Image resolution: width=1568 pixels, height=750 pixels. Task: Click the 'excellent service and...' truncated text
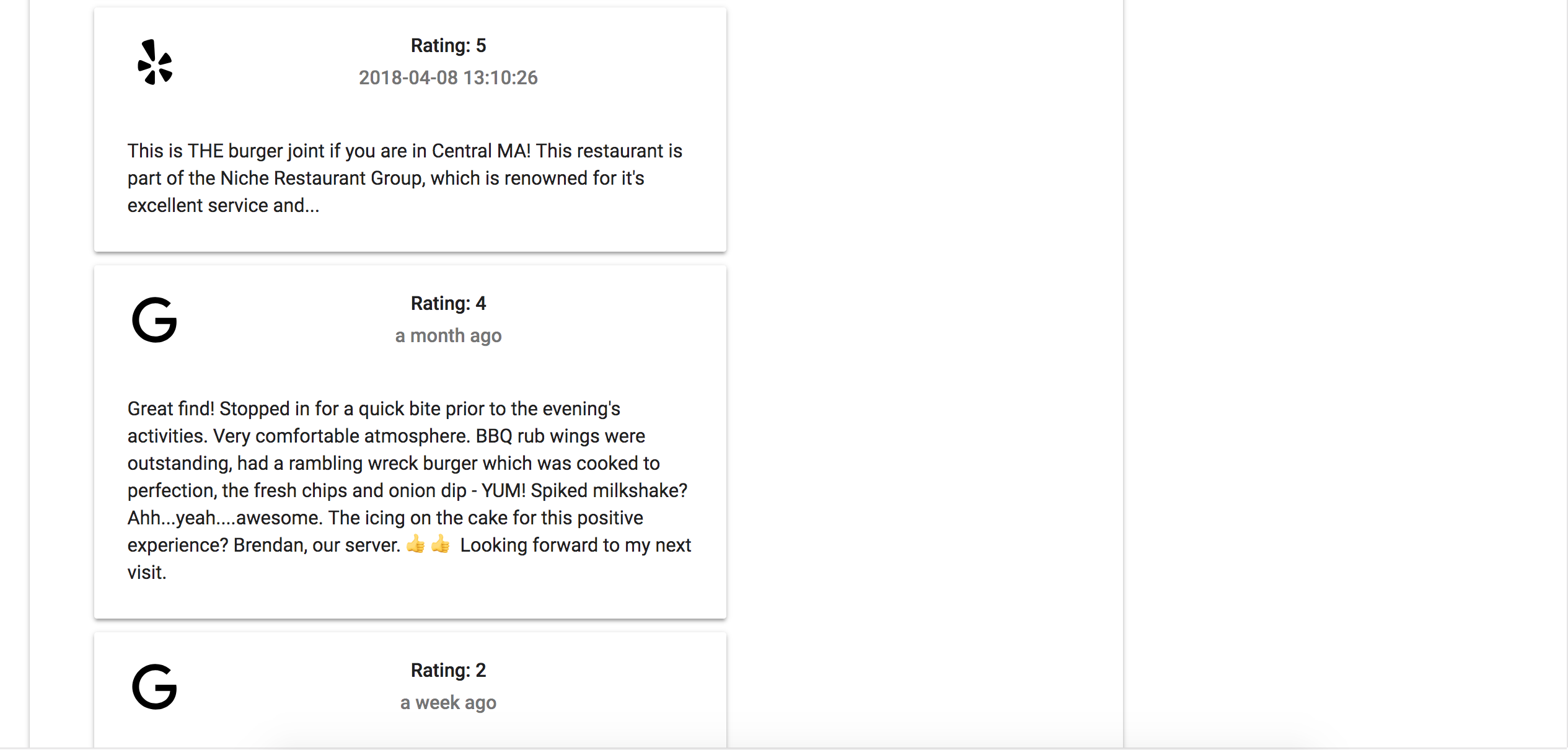tap(224, 205)
